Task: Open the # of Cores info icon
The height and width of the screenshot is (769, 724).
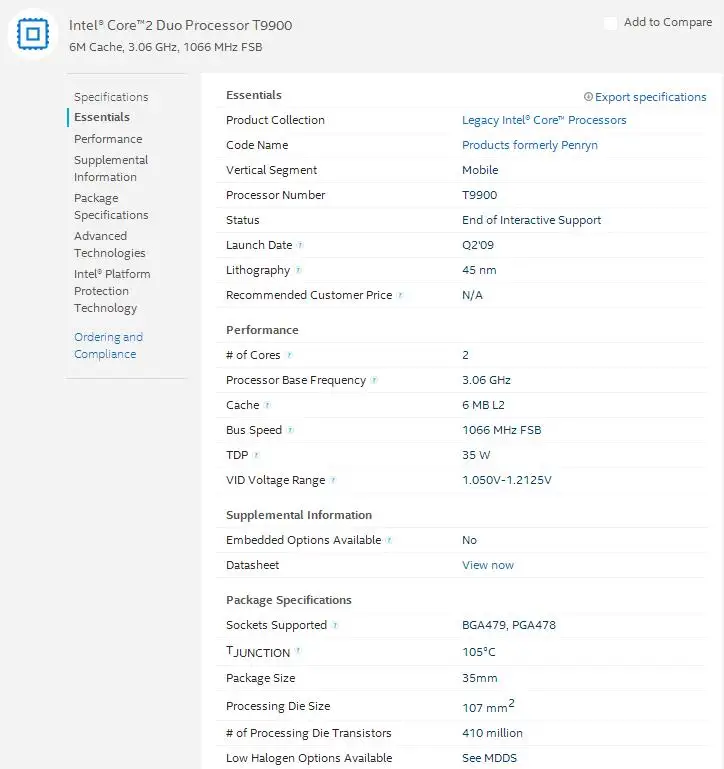Action: pyautogui.click(x=289, y=355)
